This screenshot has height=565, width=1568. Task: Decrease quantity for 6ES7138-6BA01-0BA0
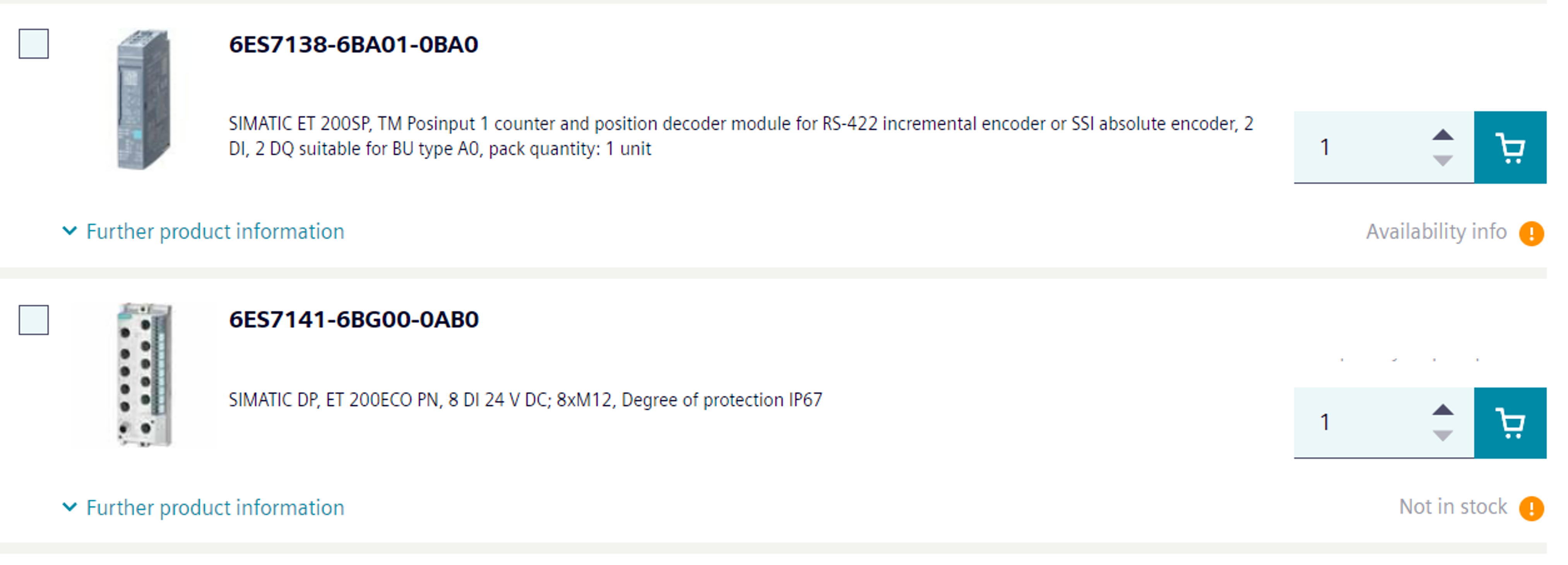click(1443, 160)
